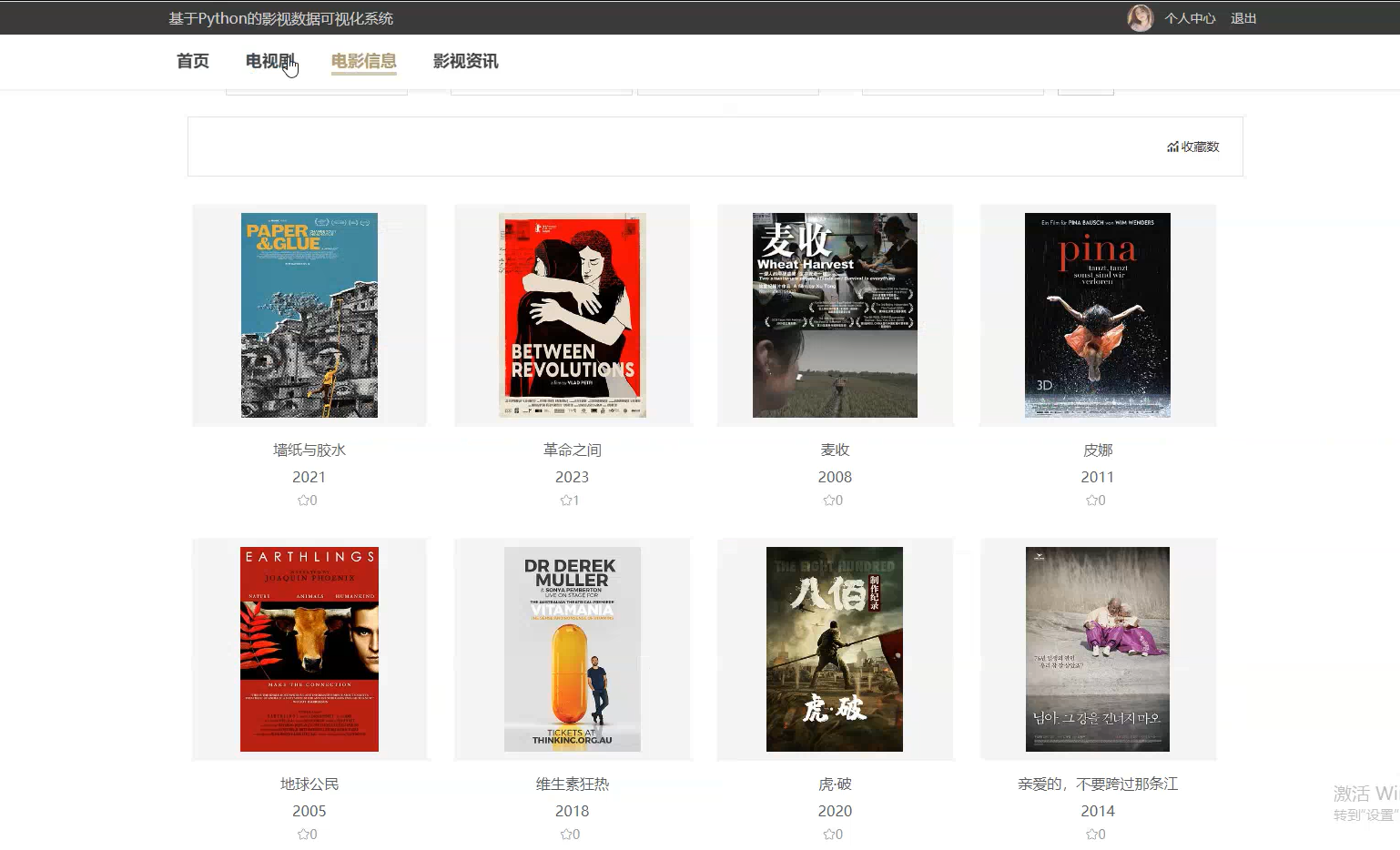Screen dimensions: 1400x850
Task: Open the 首页 navigation tab
Action: [x=193, y=61]
